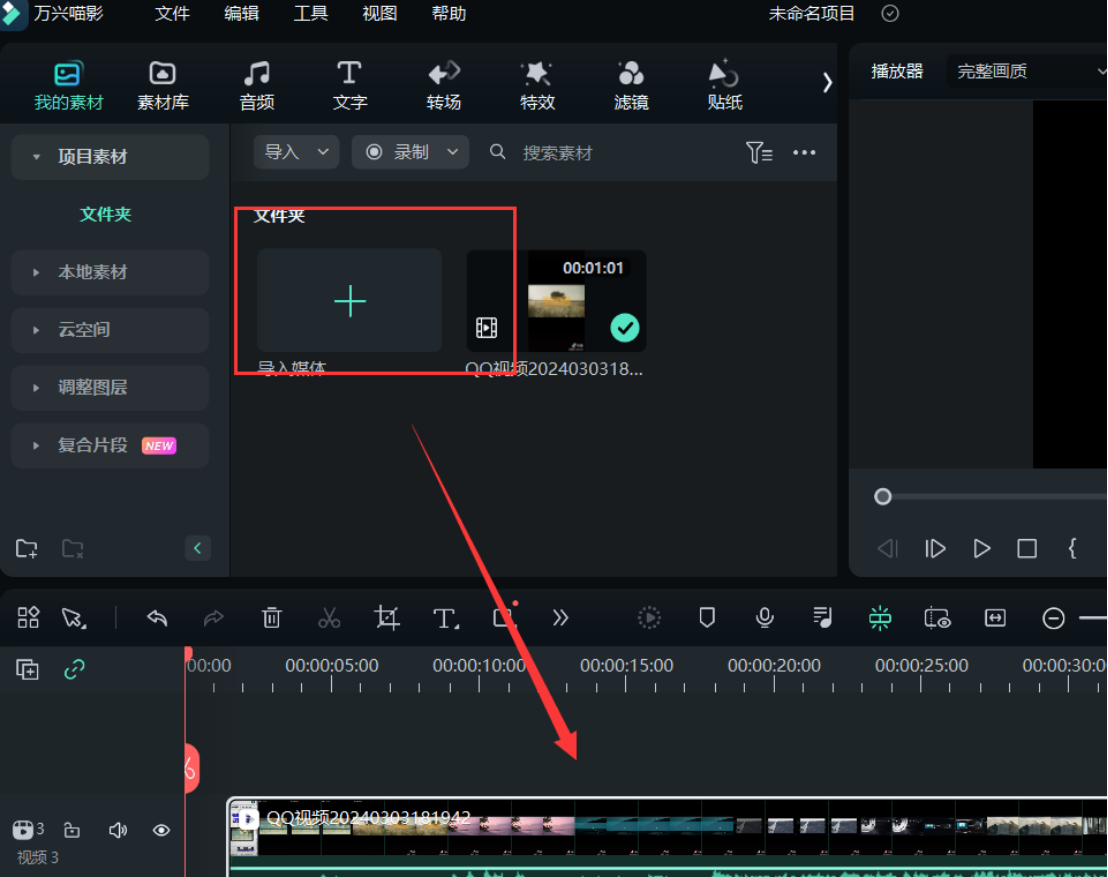This screenshot has width=1108, height=877.
Task: Click the delete trash icon in timeline toolbar
Action: [271, 618]
